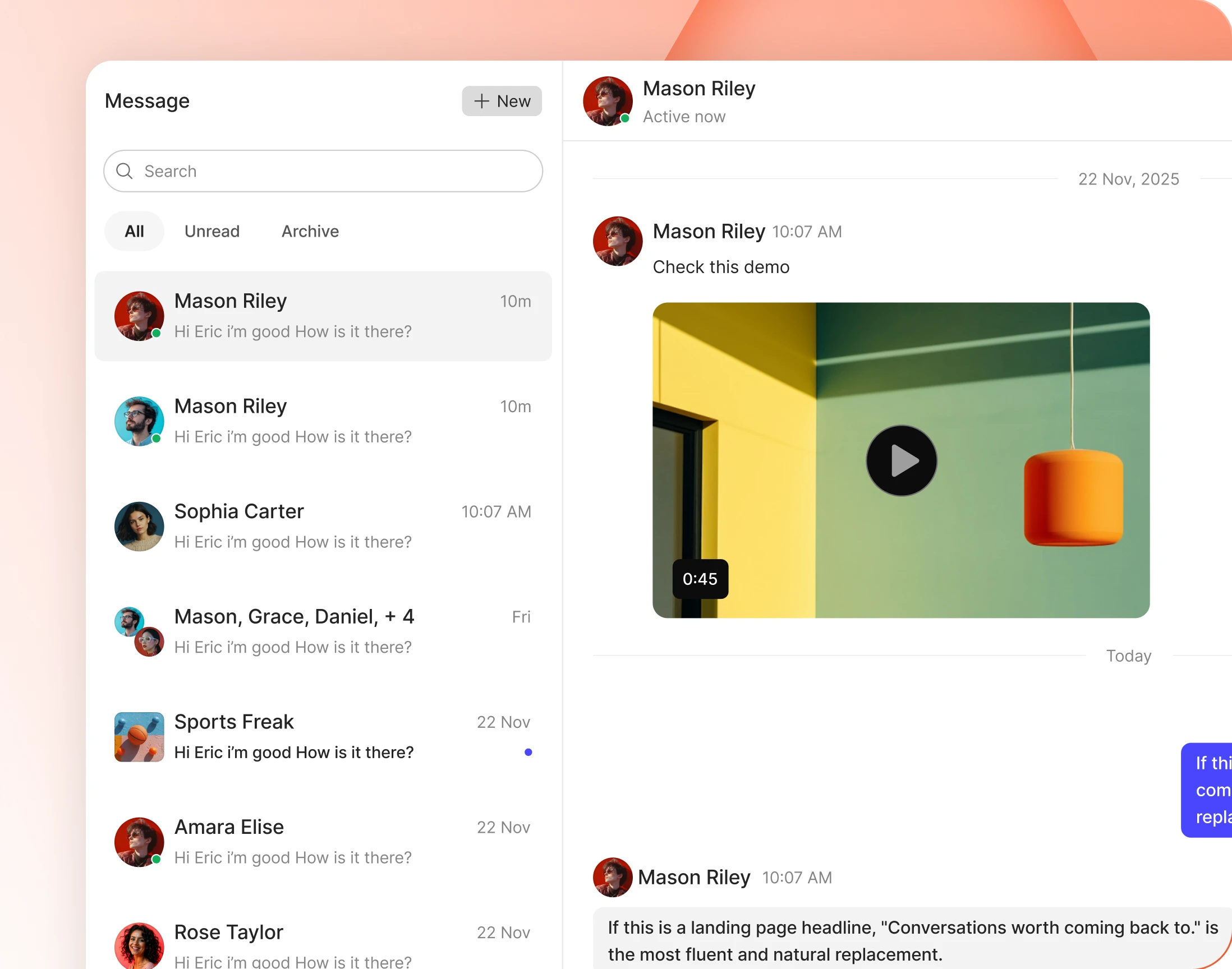Open the Mason, Grace, Daniel, + 4 group chat
This screenshot has width=1232, height=969.
[323, 631]
